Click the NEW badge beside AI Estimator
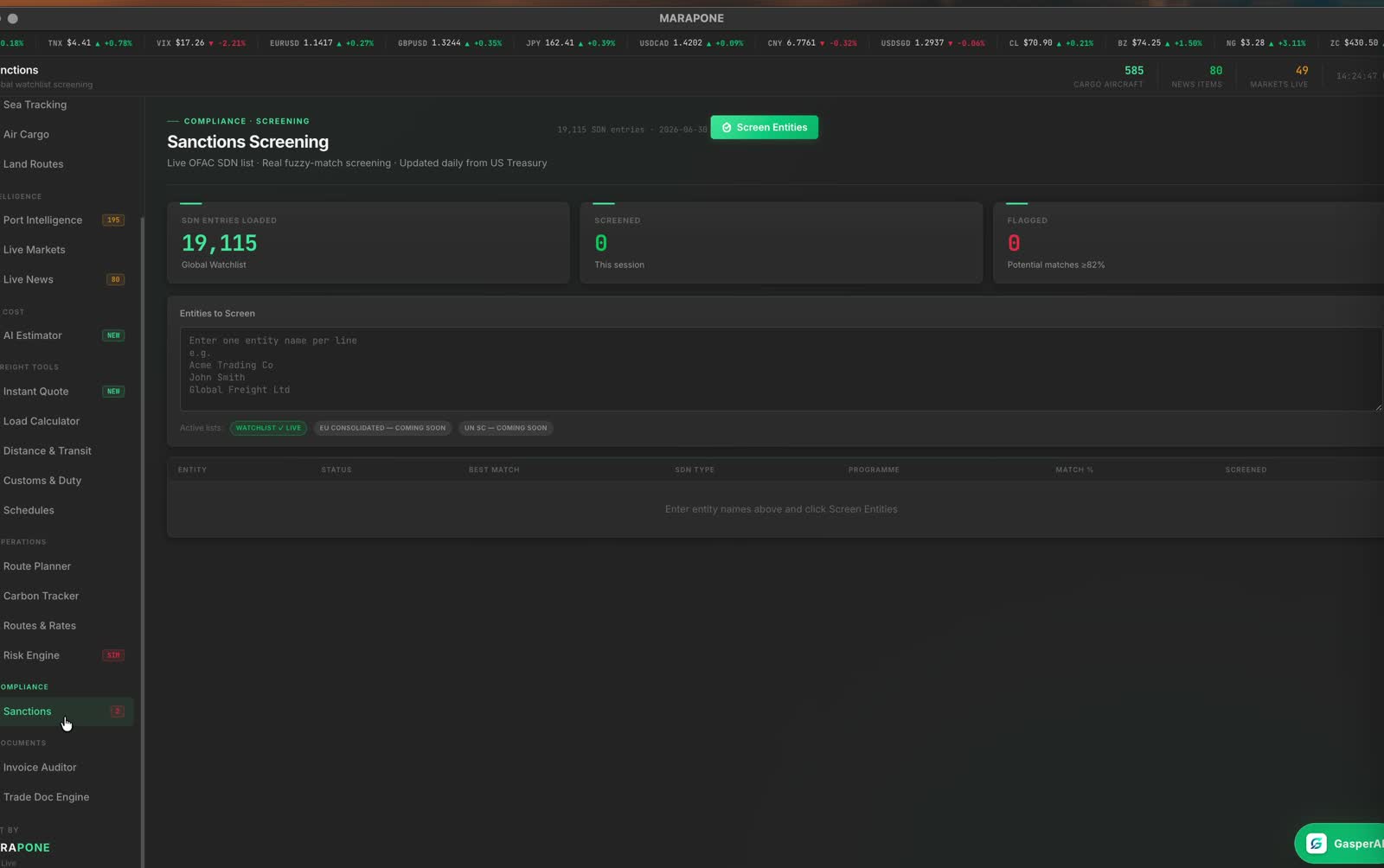 click(113, 335)
